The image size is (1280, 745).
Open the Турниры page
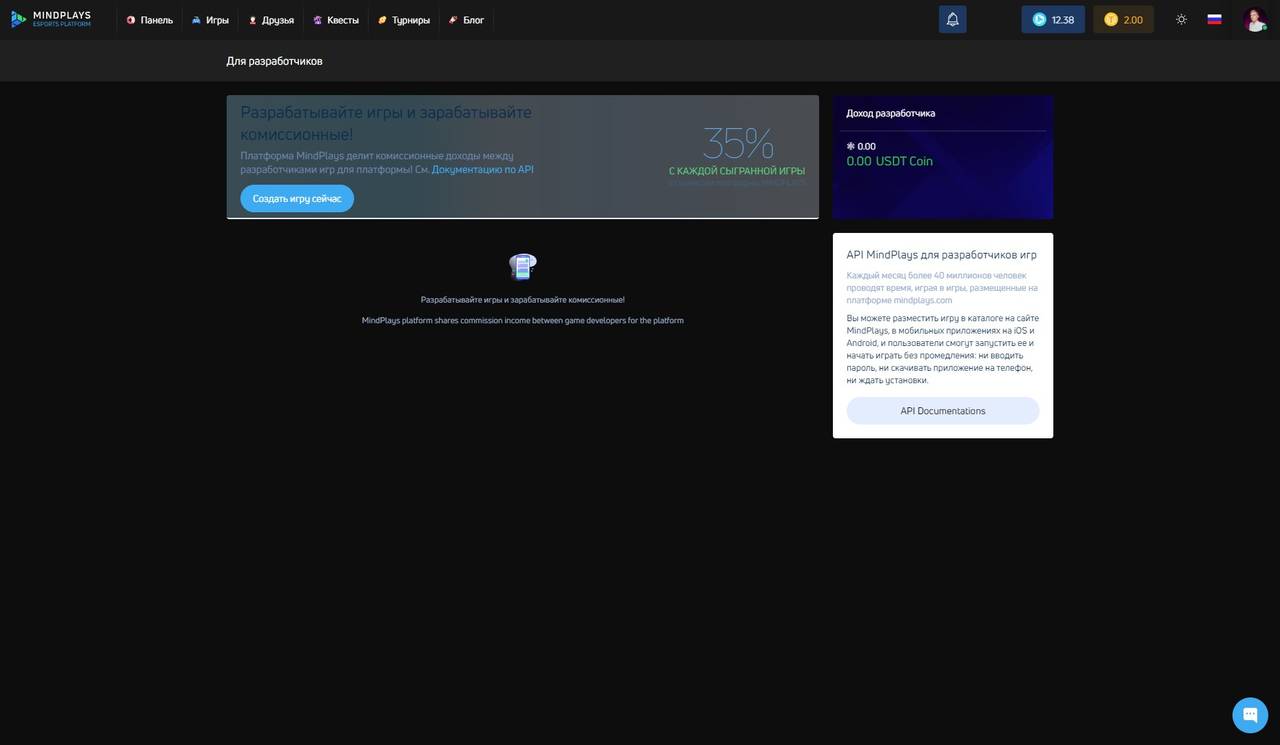[x=404, y=20]
